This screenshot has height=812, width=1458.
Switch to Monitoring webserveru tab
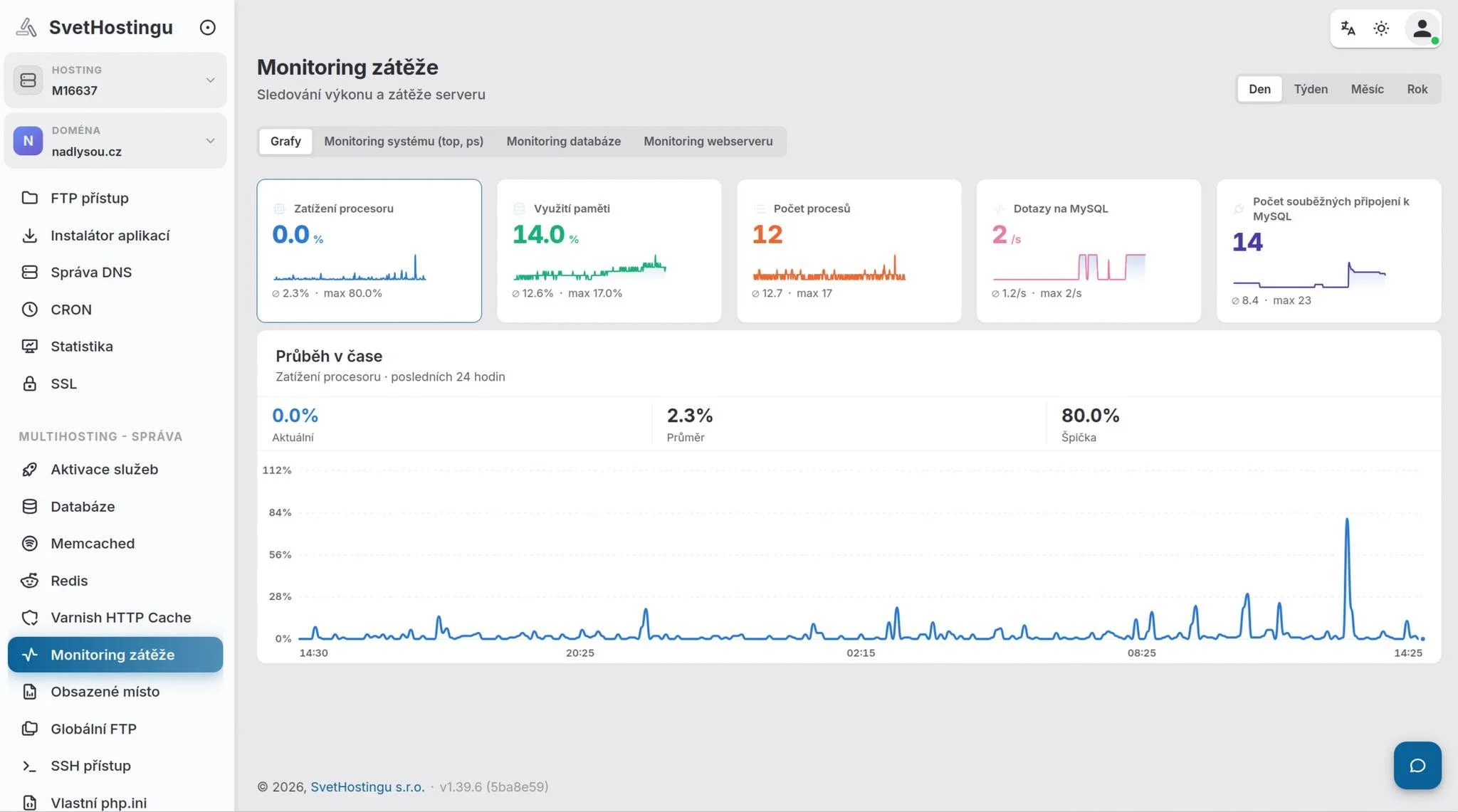tap(708, 142)
